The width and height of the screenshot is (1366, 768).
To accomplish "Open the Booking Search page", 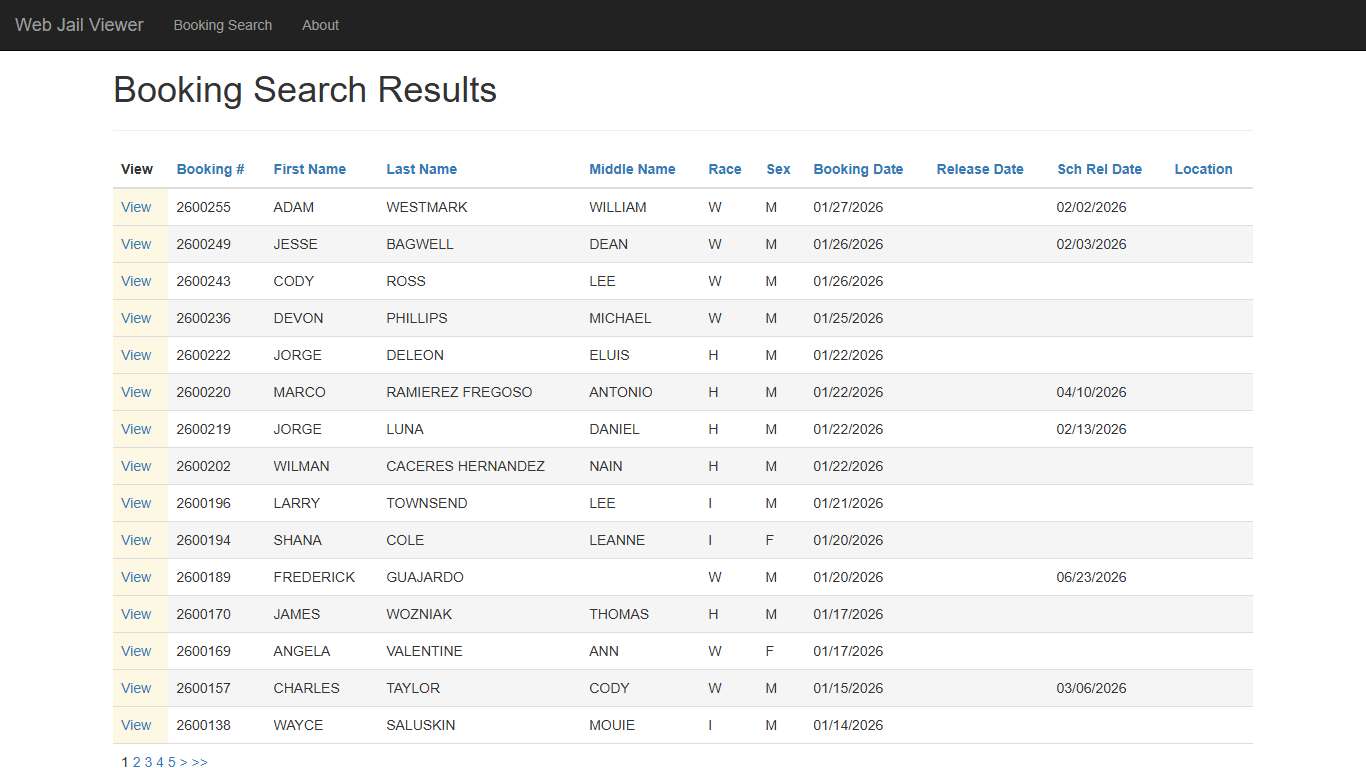I will point(222,25).
